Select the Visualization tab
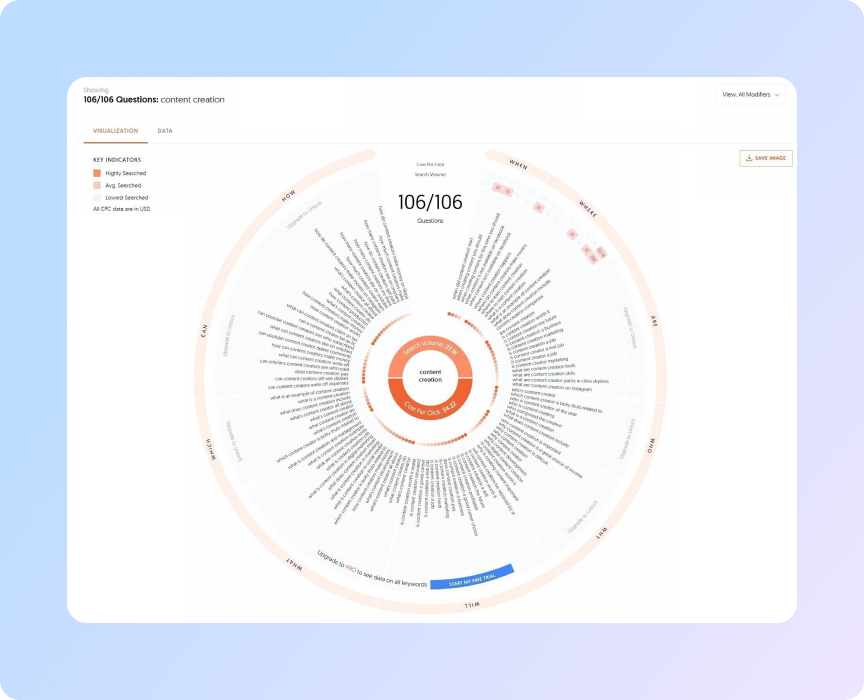The height and width of the screenshot is (700, 864). [116, 131]
